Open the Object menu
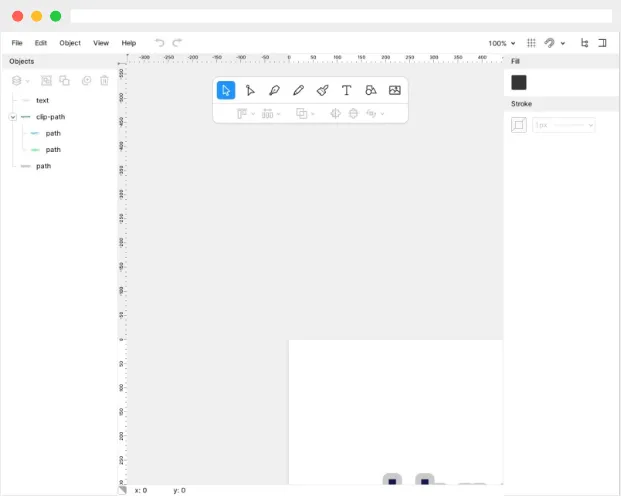This screenshot has width=621, height=496. click(x=70, y=43)
